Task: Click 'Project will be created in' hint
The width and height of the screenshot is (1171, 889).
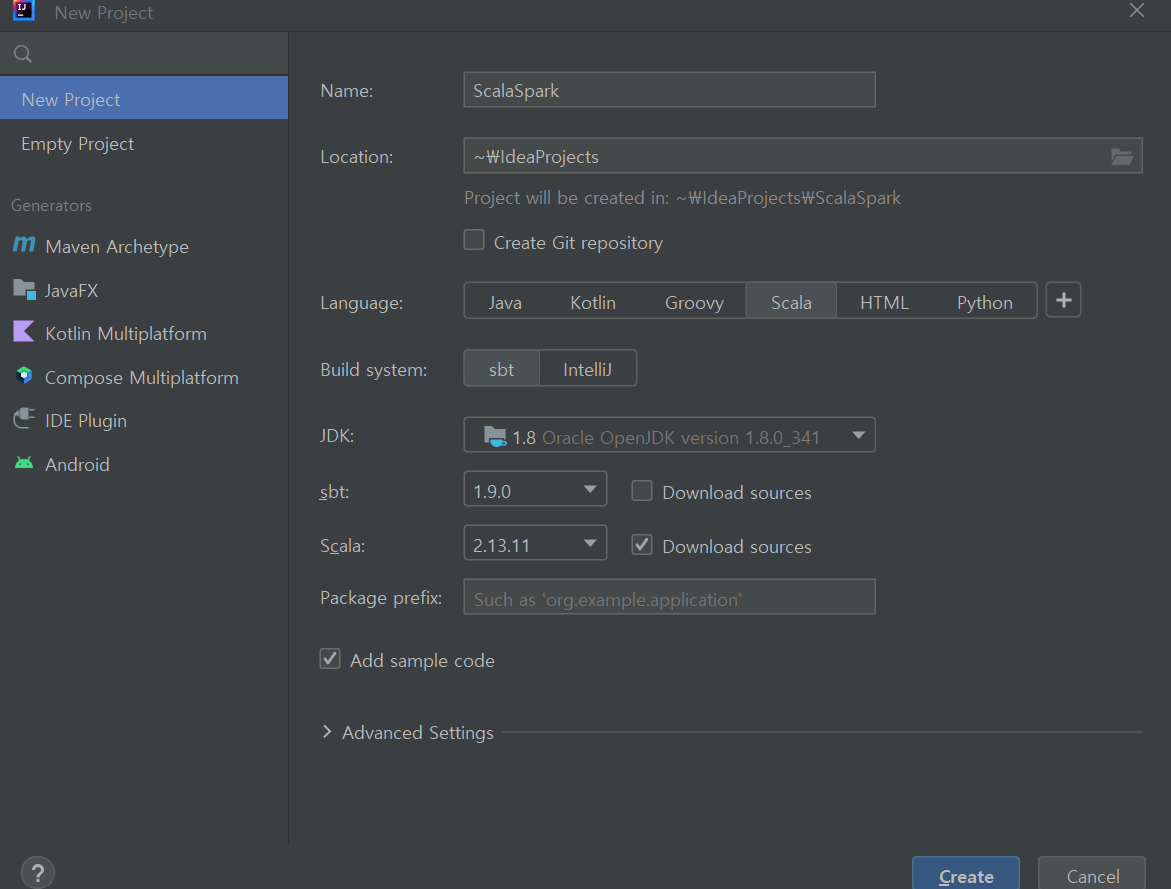Action: point(683,198)
